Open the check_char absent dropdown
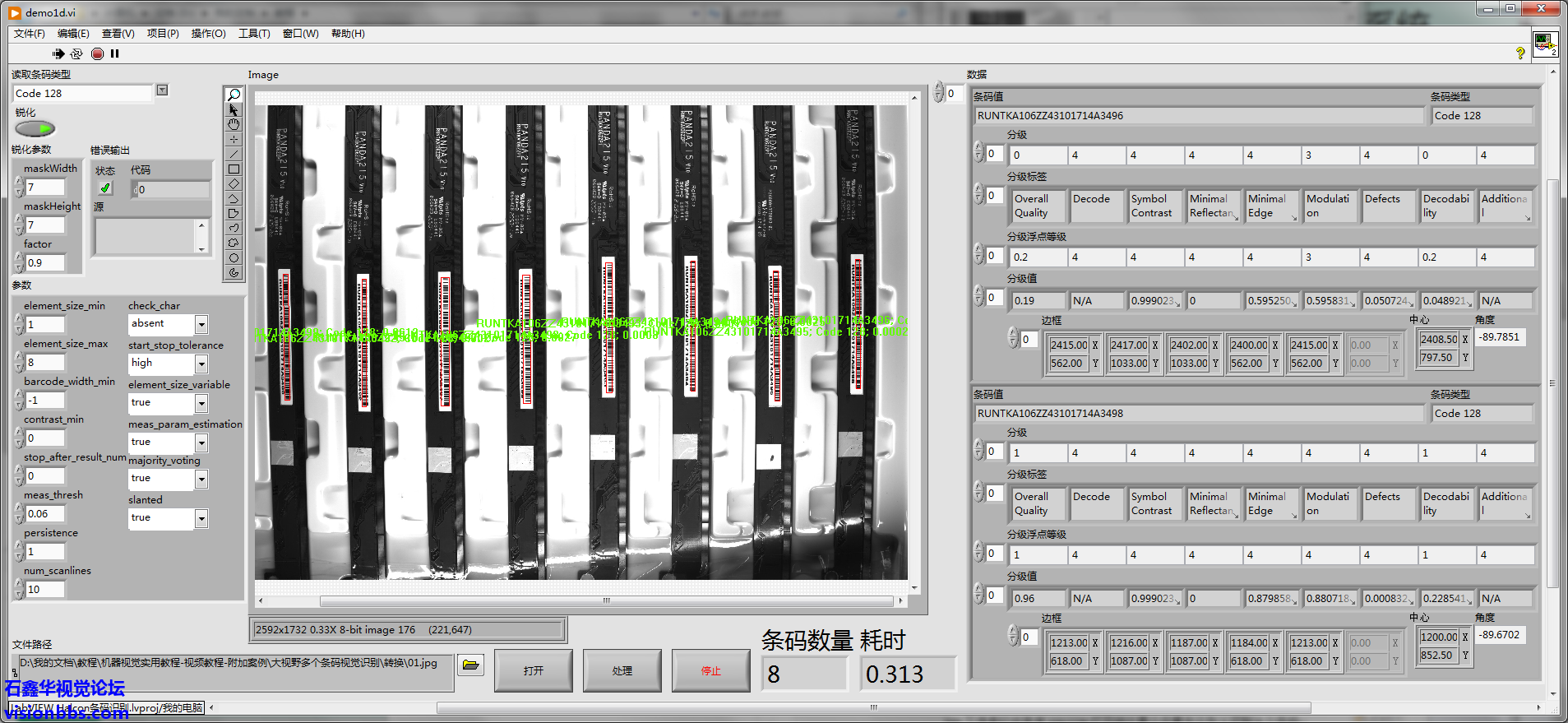1568x723 pixels. pos(201,324)
